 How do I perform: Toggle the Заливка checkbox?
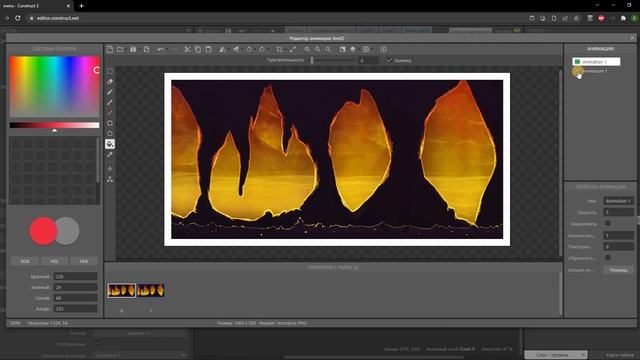coord(389,60)
